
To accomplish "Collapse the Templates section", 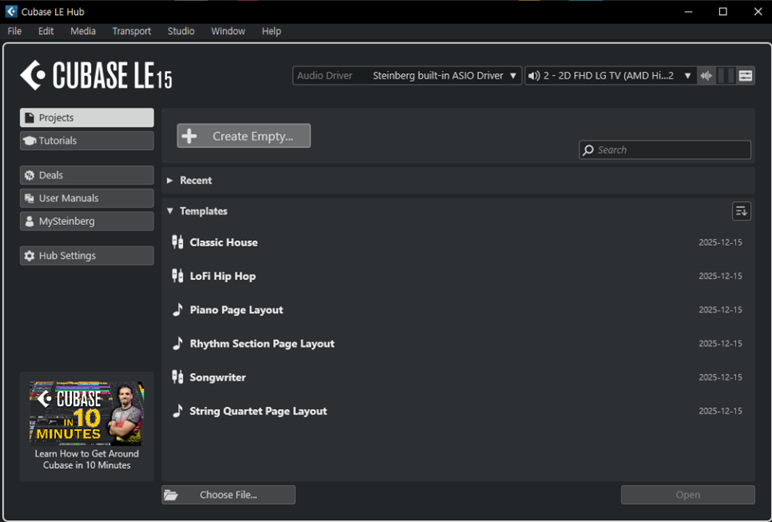I will pyautogui.click(x=170, y=211).
